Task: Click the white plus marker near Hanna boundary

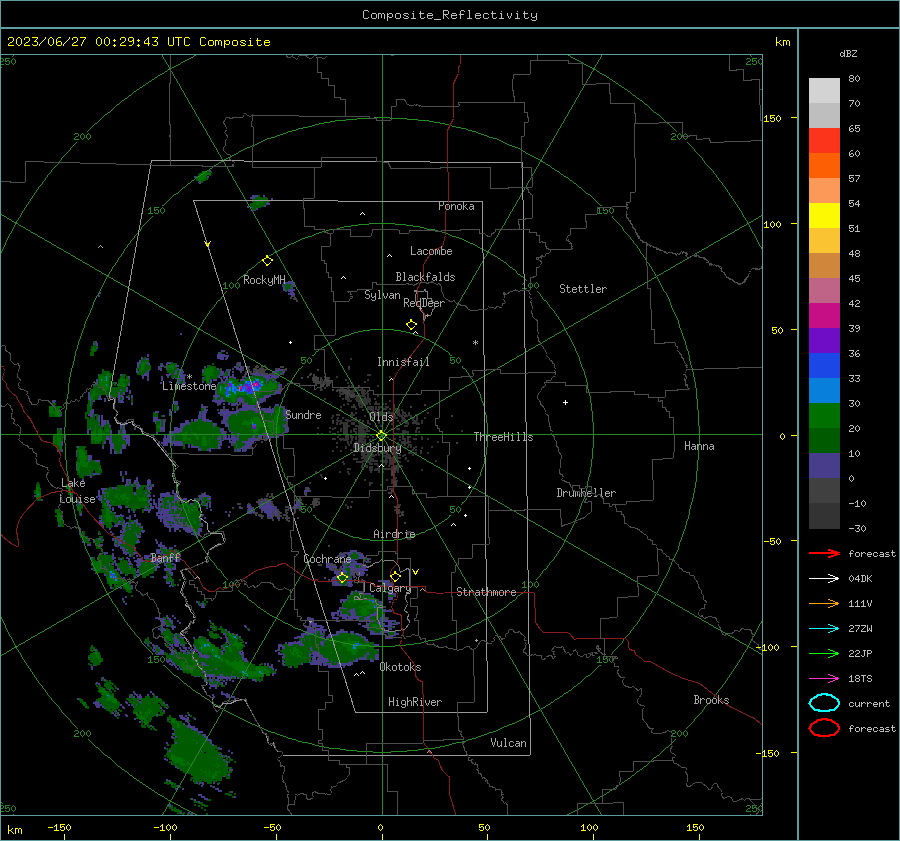Action: pos(565,402)
